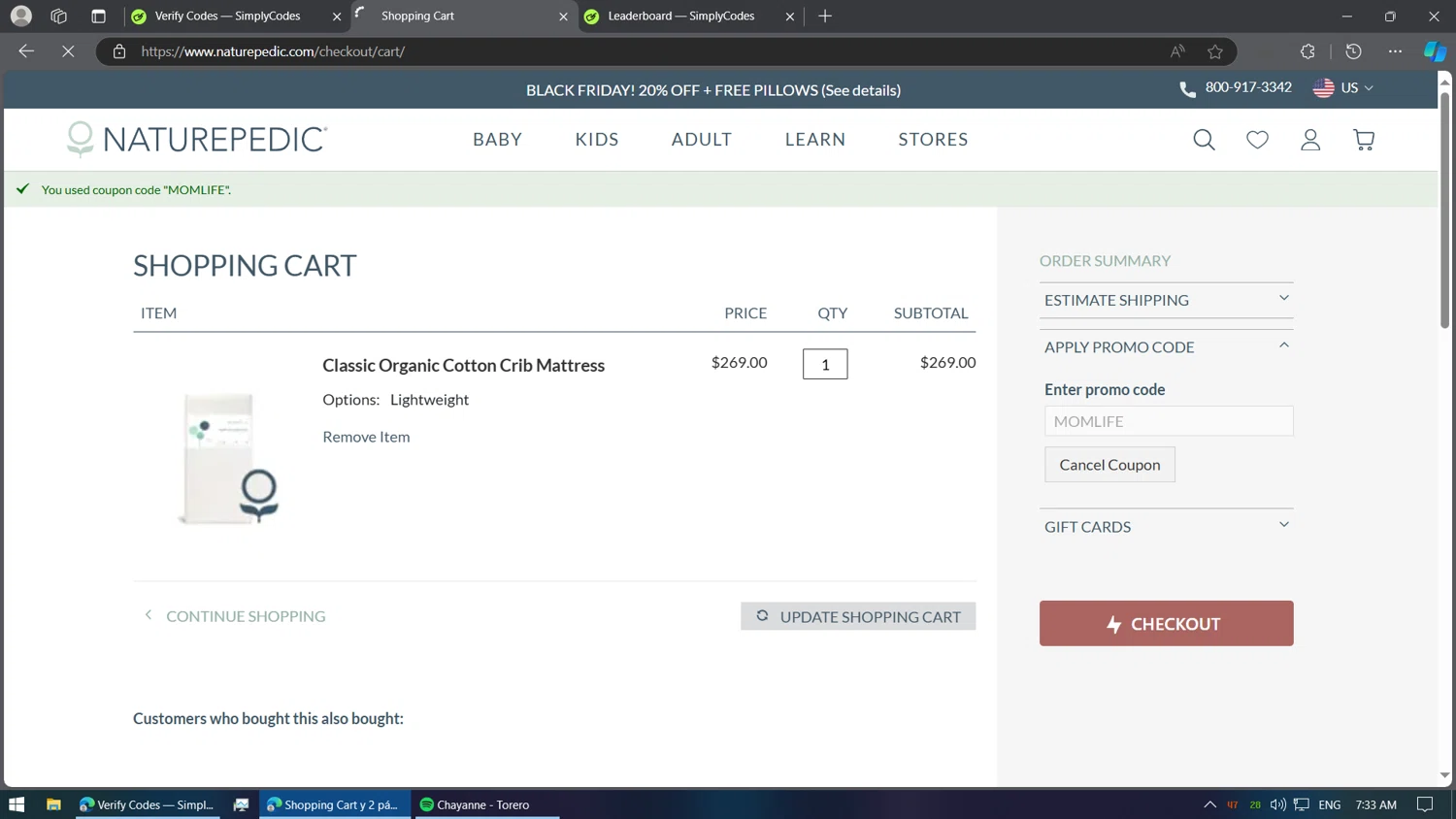Viewport: 1456px width, 819px height.
Task: Open tab actions menu icon
Action: pos(98,16)
